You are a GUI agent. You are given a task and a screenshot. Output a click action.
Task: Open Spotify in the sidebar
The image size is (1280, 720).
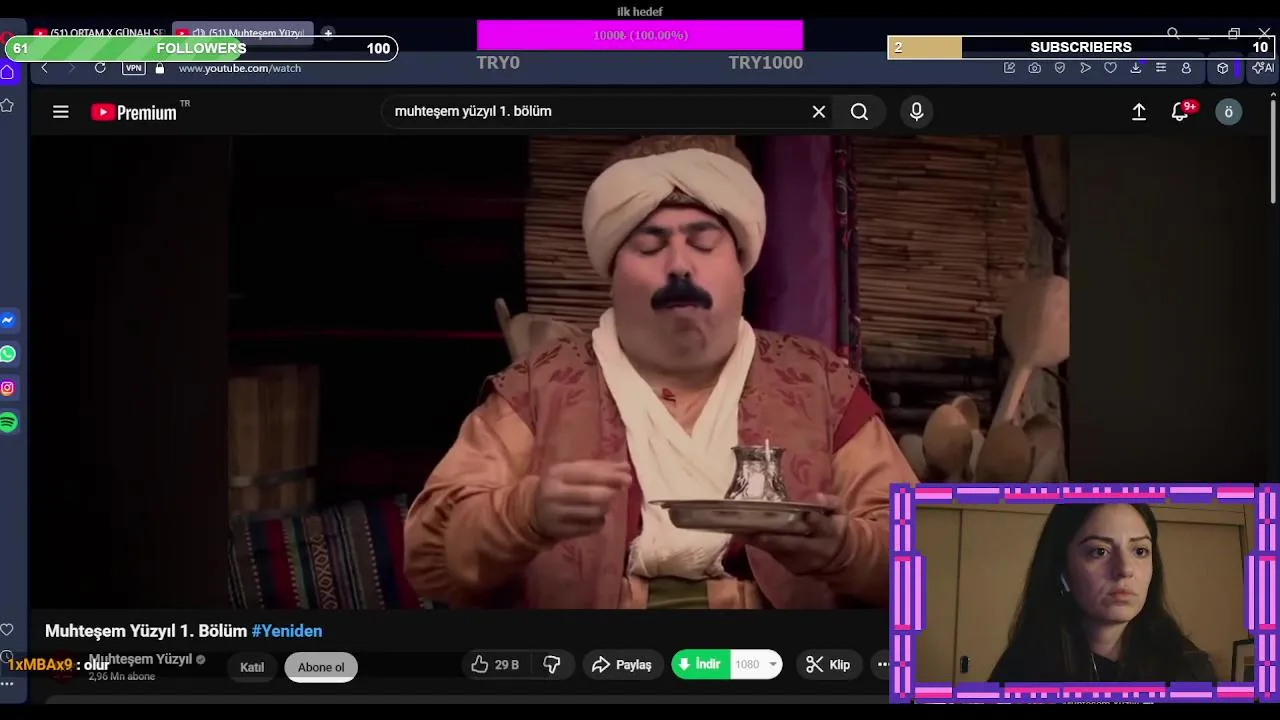point(8,423)
